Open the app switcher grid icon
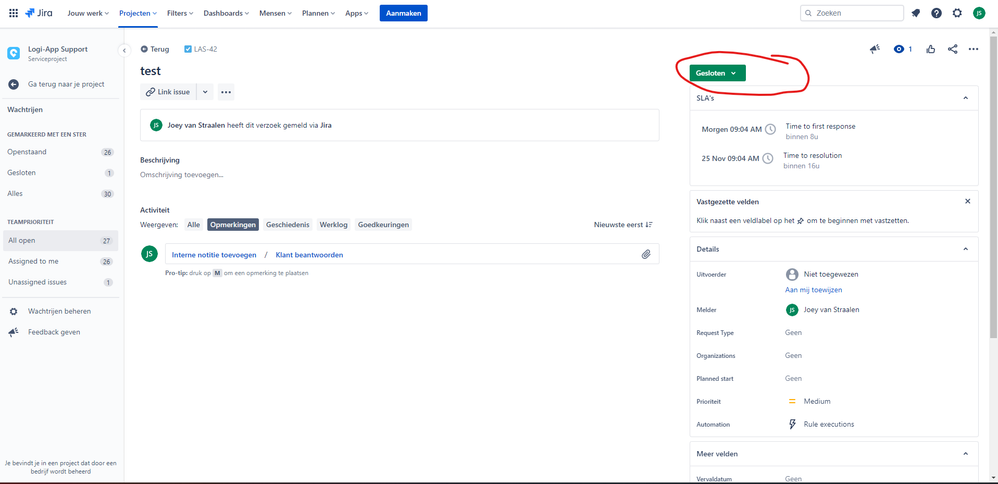This screenshot has height=484, width=998. [13, 13]
